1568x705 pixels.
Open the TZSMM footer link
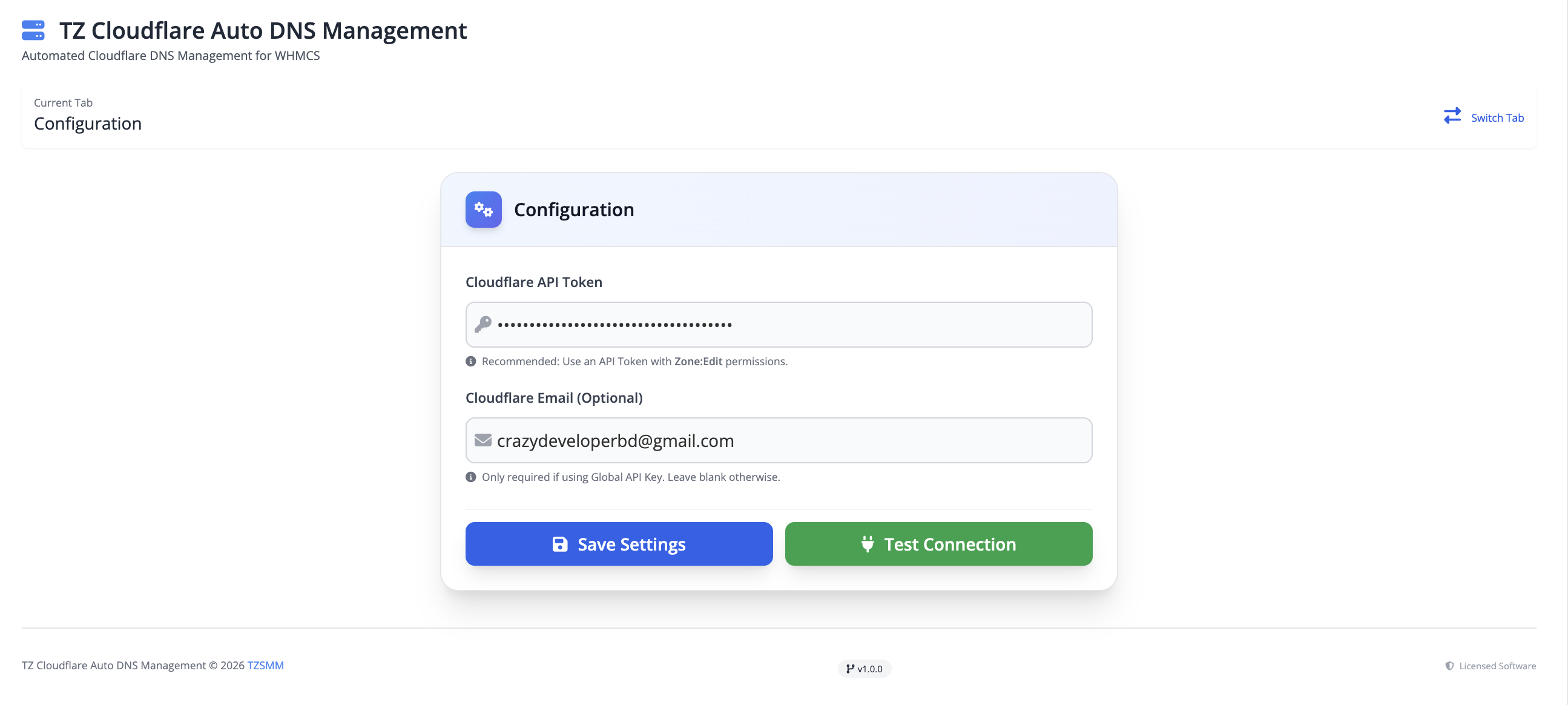pos(265,665)
